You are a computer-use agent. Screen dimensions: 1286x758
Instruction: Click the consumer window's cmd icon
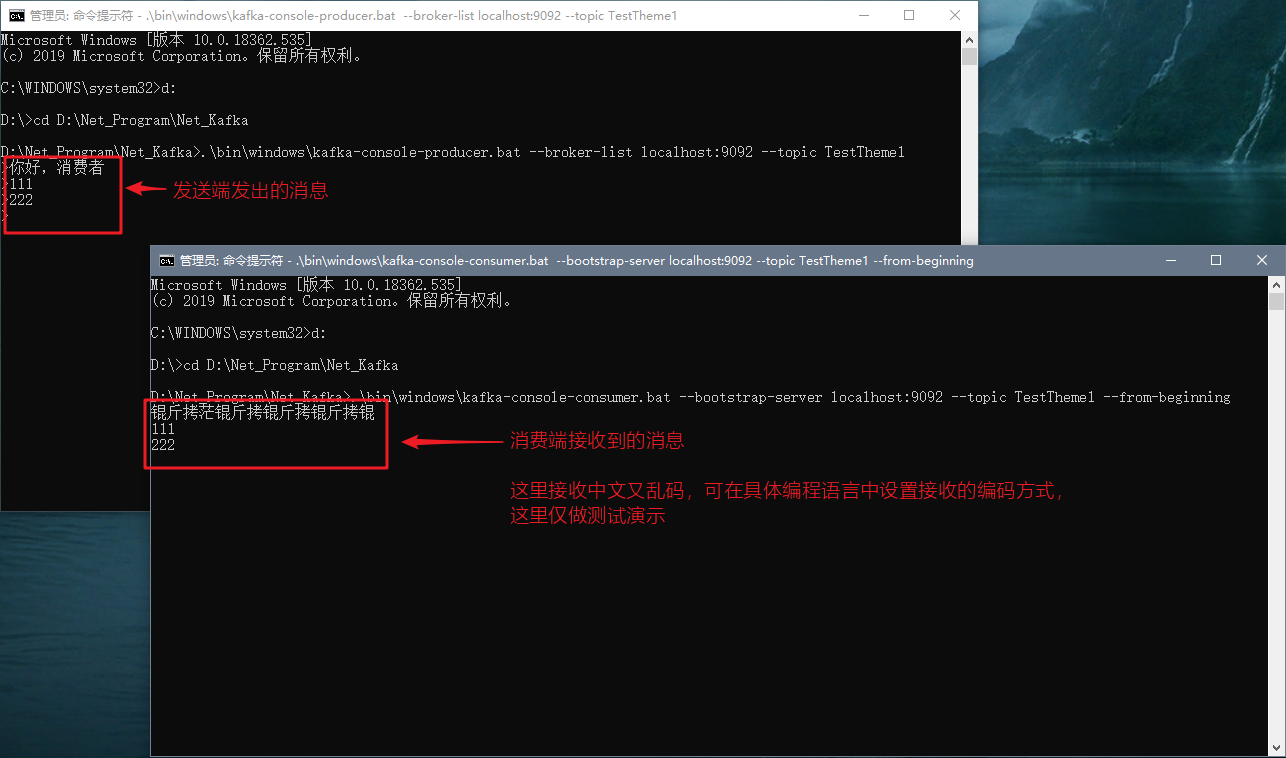[x=167, y=260]
